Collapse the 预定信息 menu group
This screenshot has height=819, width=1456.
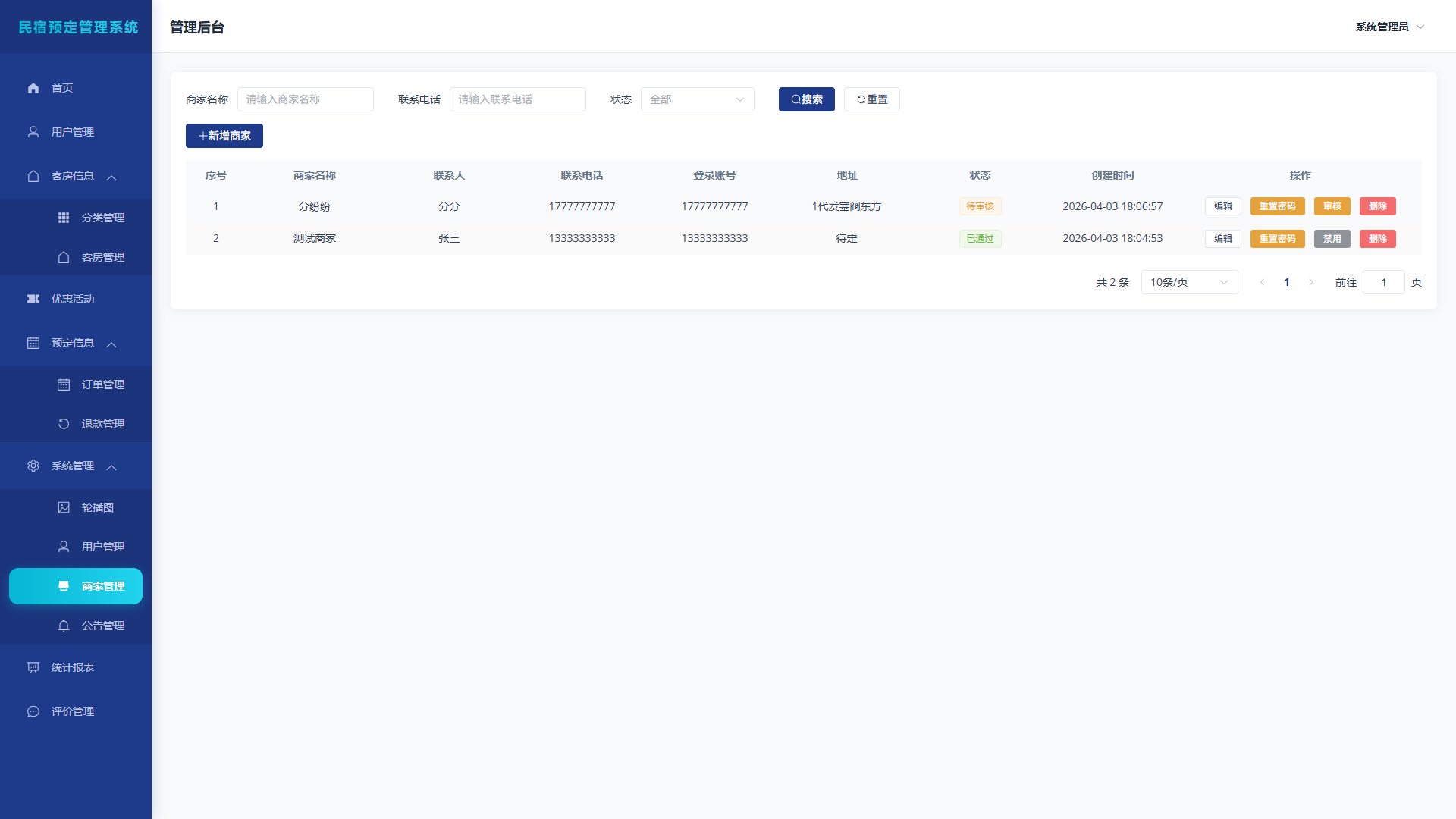111,344
